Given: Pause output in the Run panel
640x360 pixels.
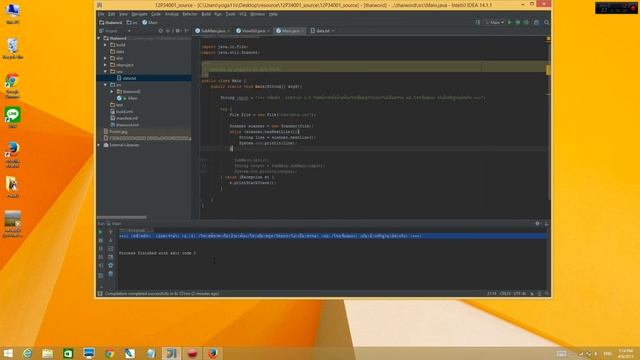Looking at the screenshot, I should [100, 249].
